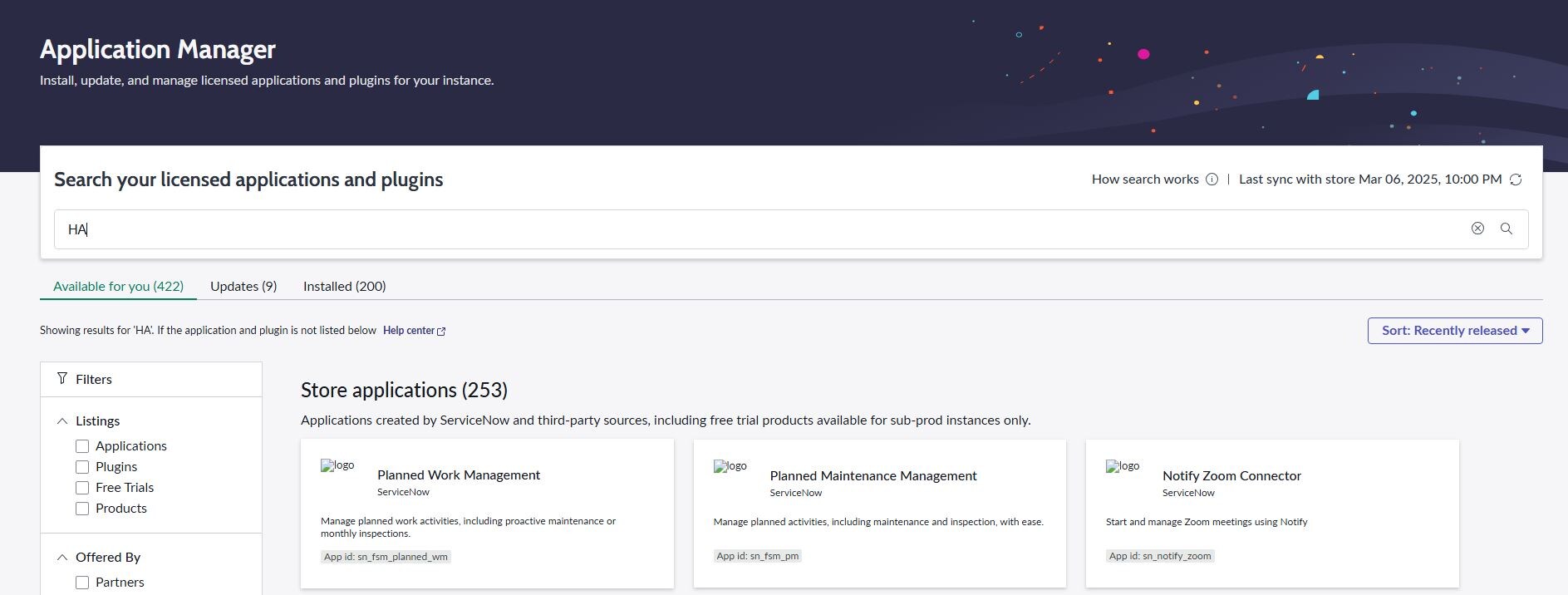Viewport: 1568px width, 595px height.
Task: Click ServiceNow vendor under Planned Maintenance Management
Action: [795, 493]
